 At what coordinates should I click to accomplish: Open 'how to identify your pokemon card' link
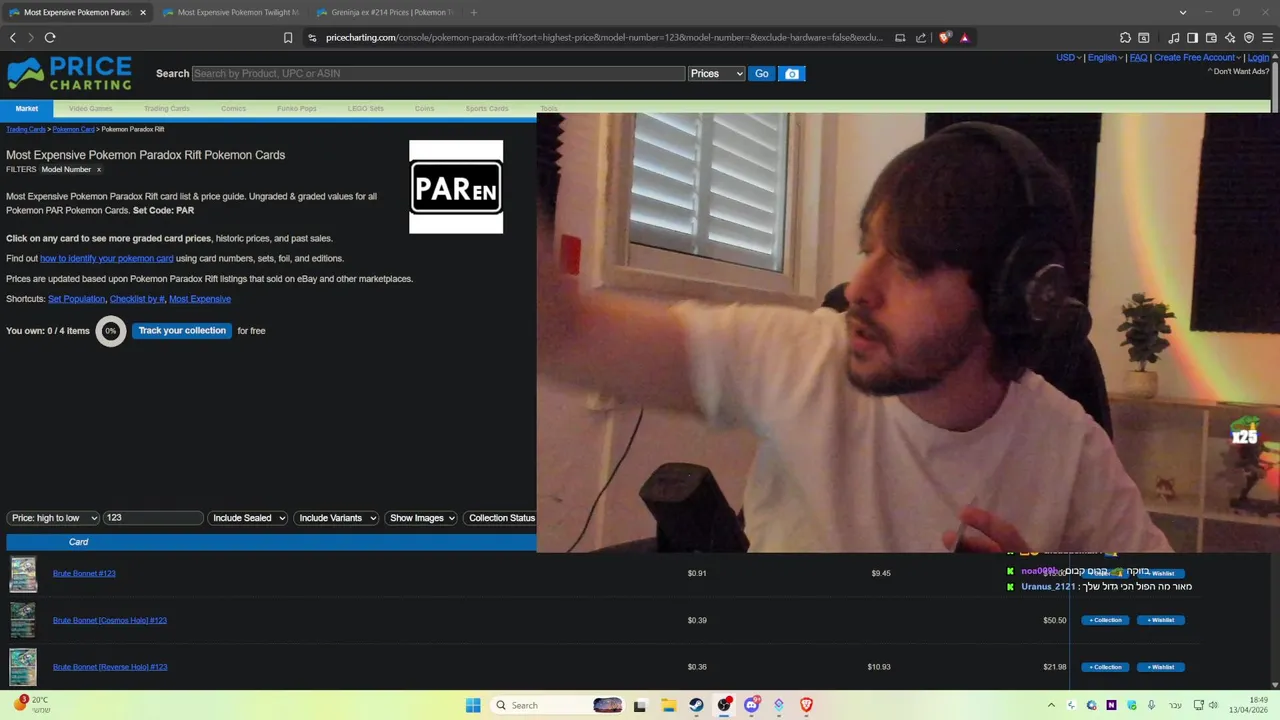107,259
